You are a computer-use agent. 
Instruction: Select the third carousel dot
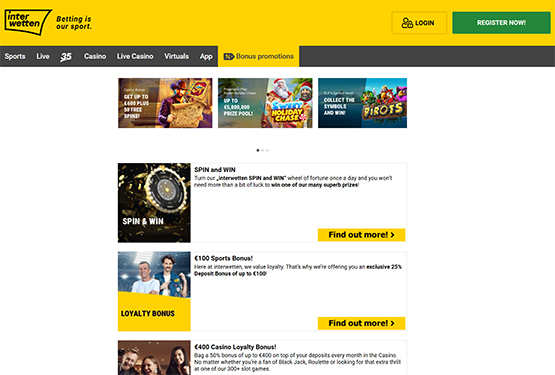[x=267, y=150]
